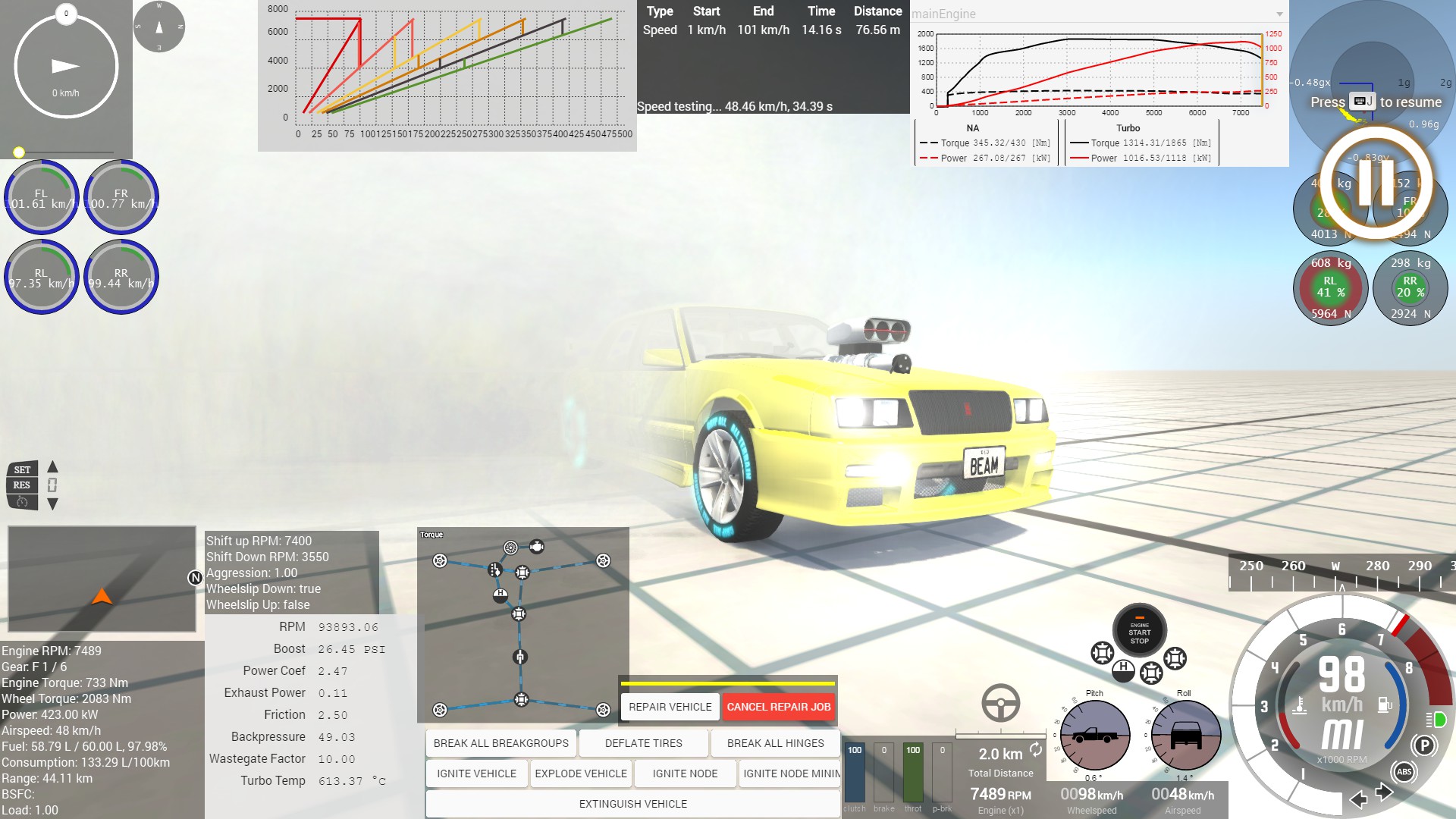Resume the game with the pause button
The width and height of the screenshot is (1456, 819).
tap(1376, 183)
